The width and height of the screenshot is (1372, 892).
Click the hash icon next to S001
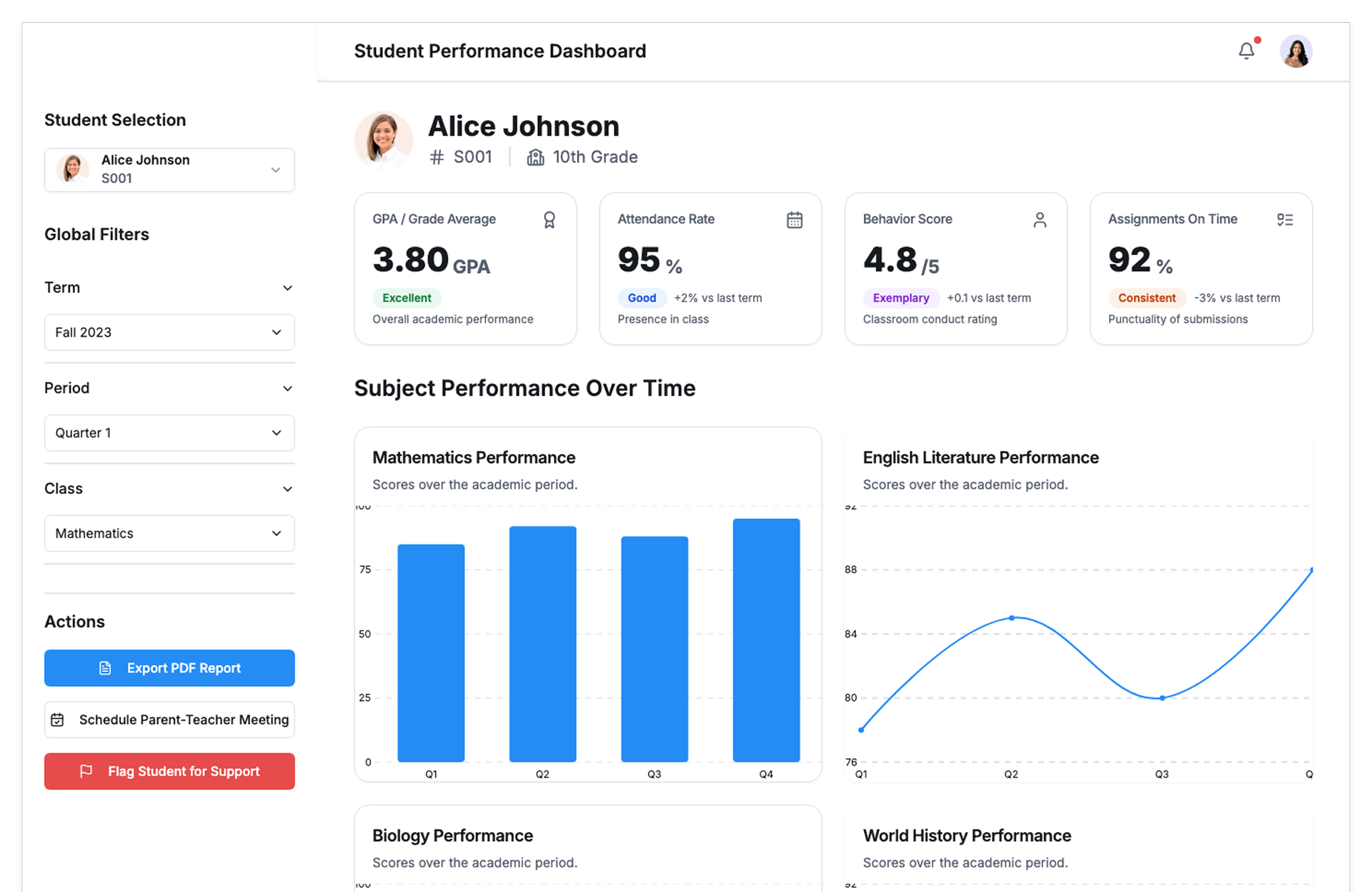(x=437, y=157)
